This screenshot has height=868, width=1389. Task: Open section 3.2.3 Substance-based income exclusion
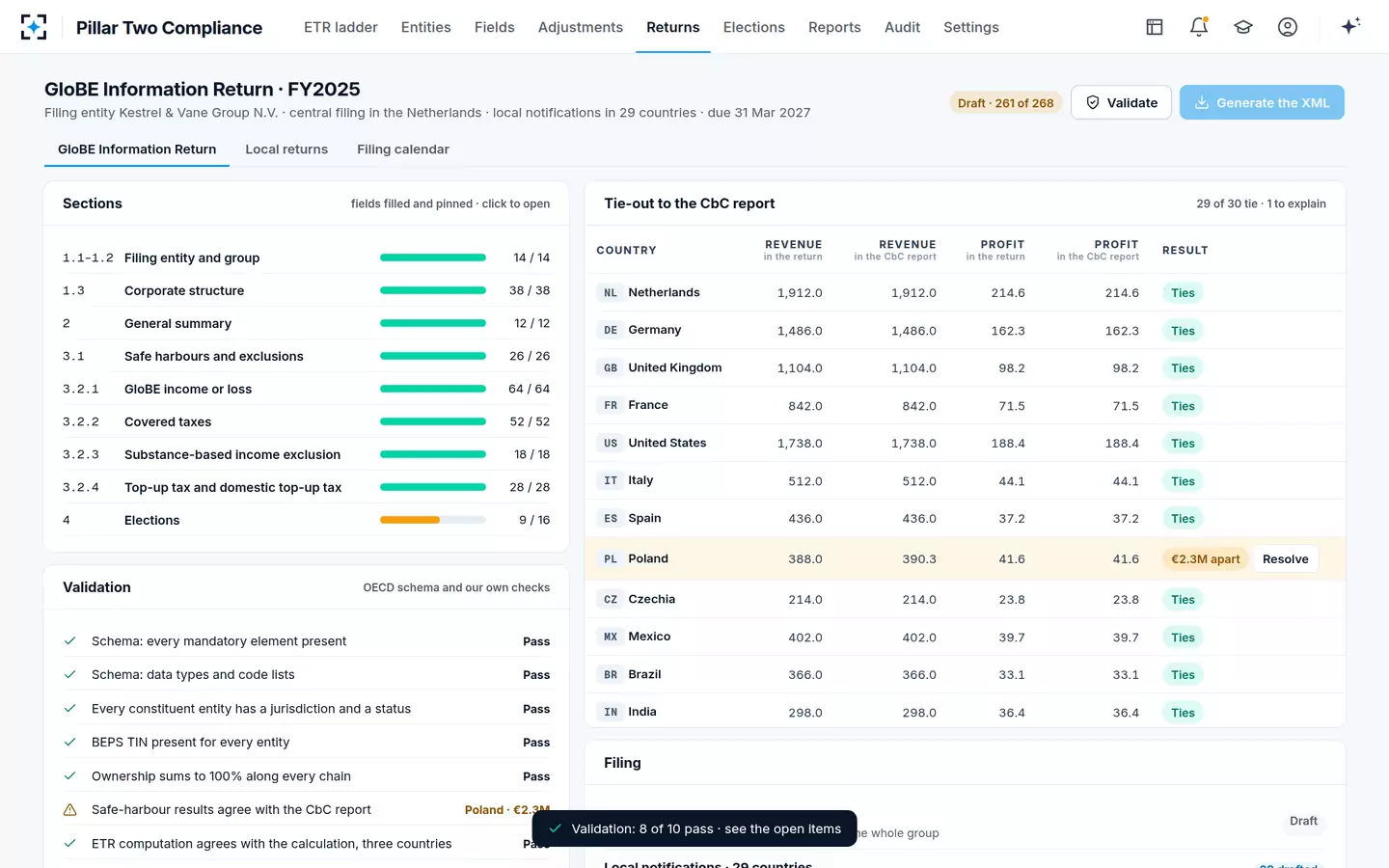306,454
